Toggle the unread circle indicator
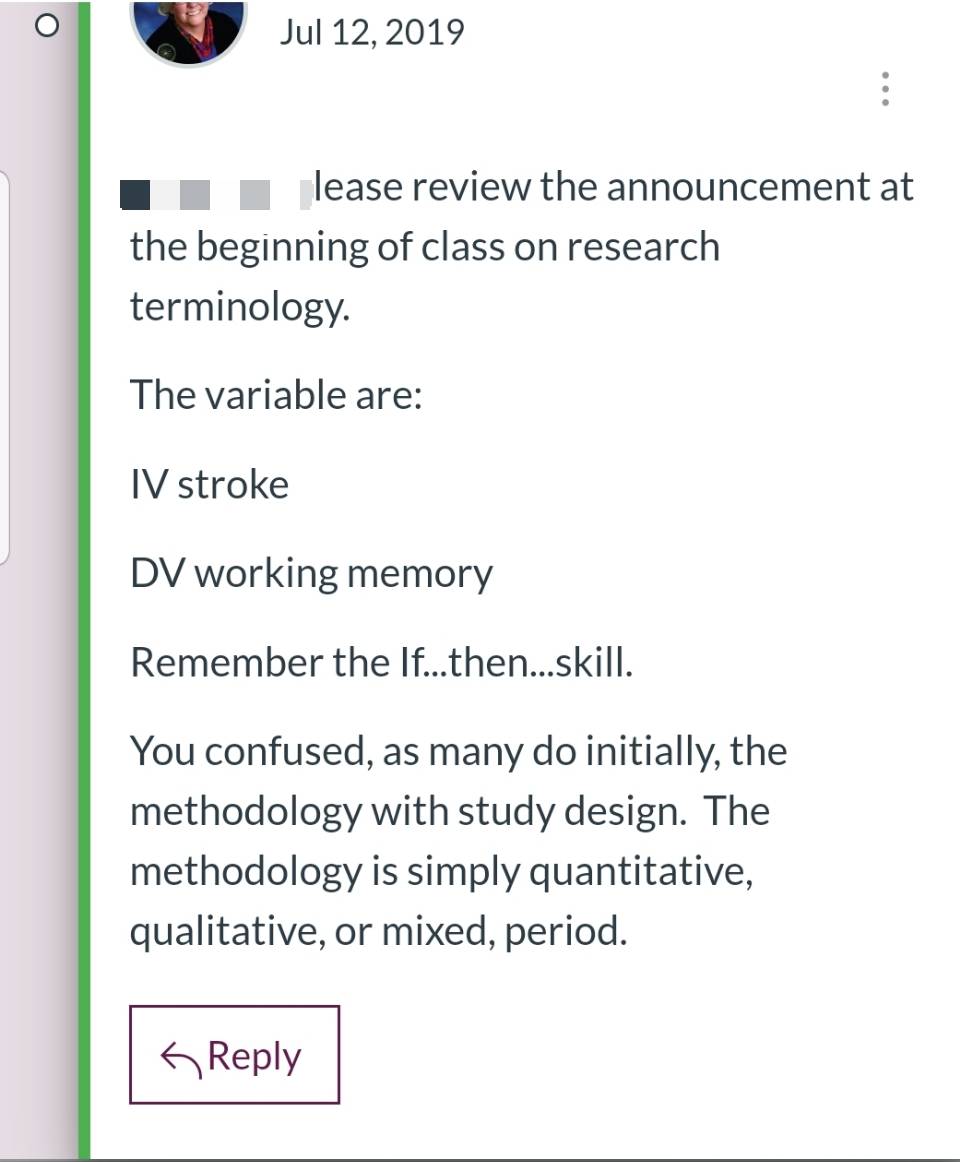Screen dimensions: 960x1162 pos(47,27)
